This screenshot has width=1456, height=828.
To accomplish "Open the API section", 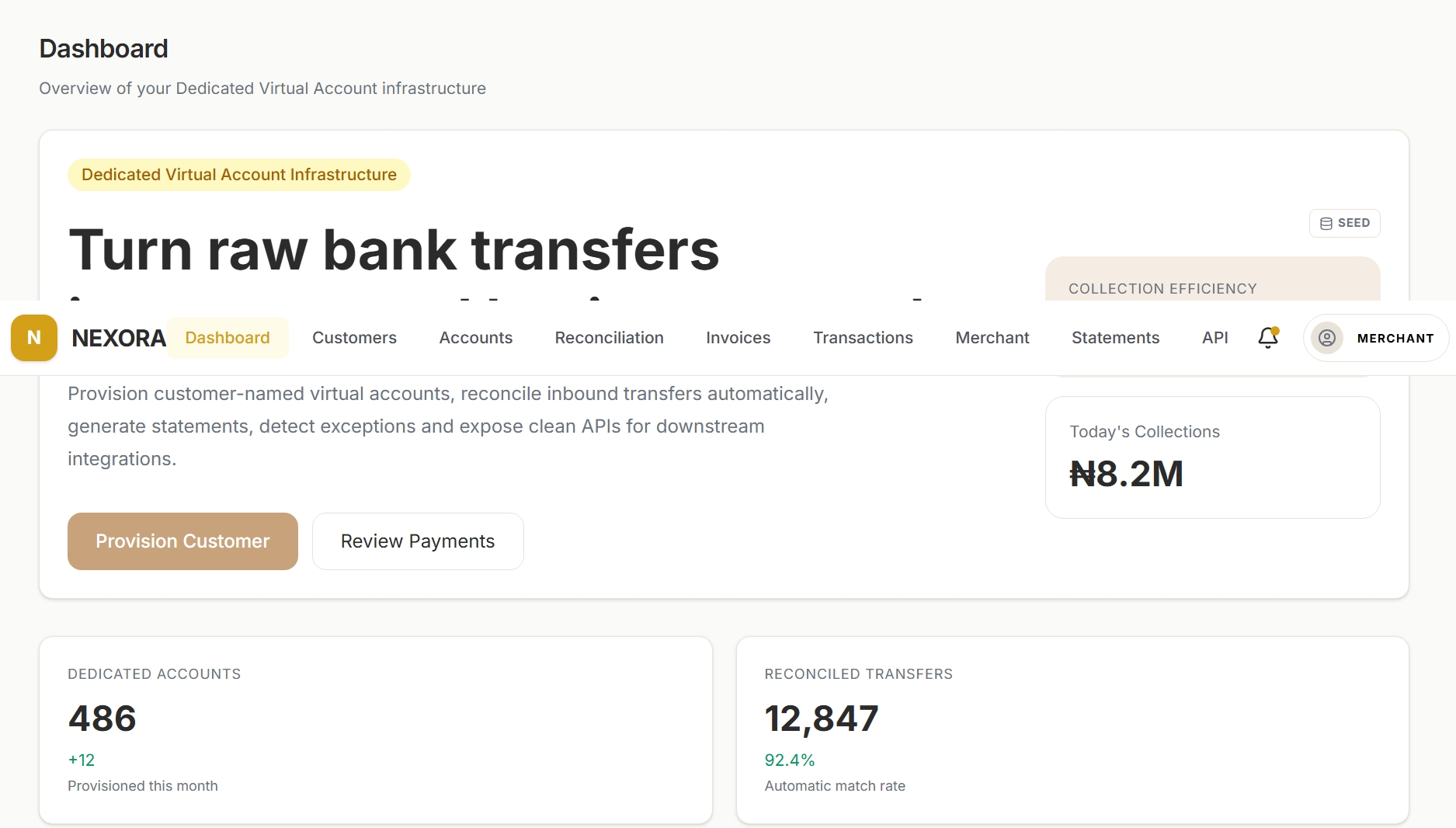I will click(1215, 338).
